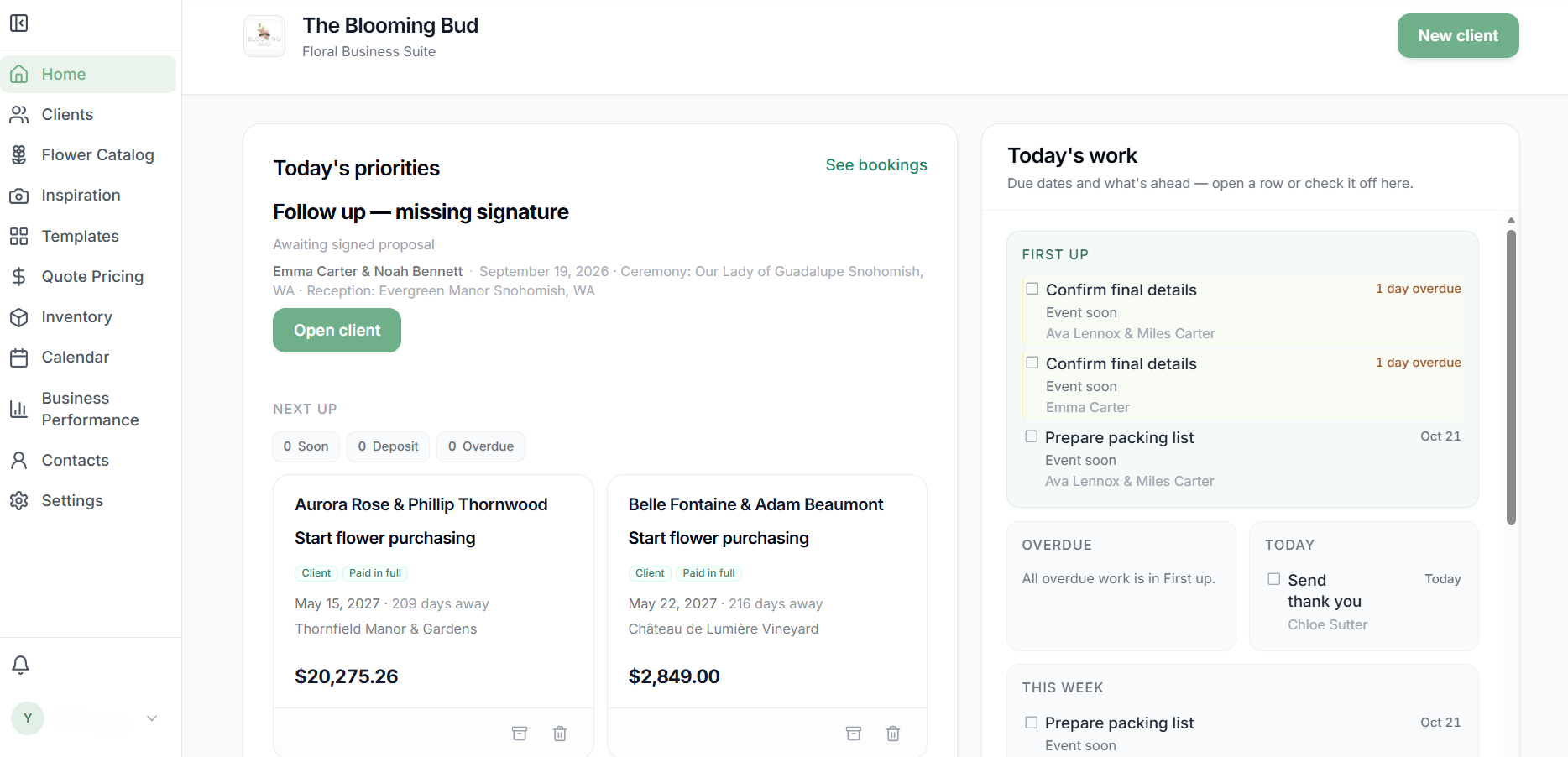This screenshot has height=757, width=1568.
Task: Click the Calendar icon in sidebar
Action: (x=18, y=358)
